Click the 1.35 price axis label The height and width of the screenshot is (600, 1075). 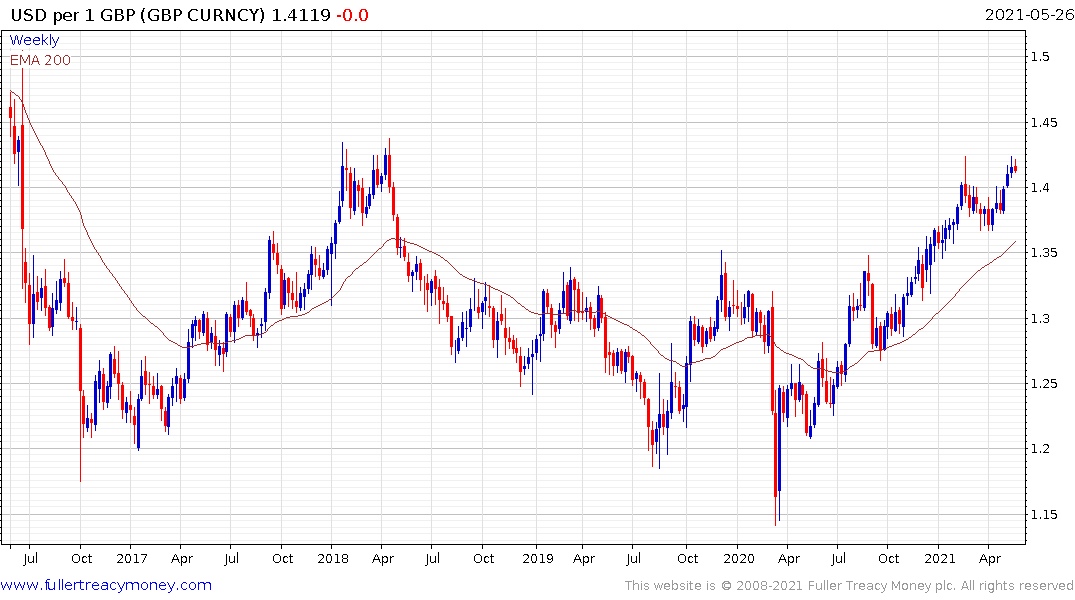tap(1043, 253)
